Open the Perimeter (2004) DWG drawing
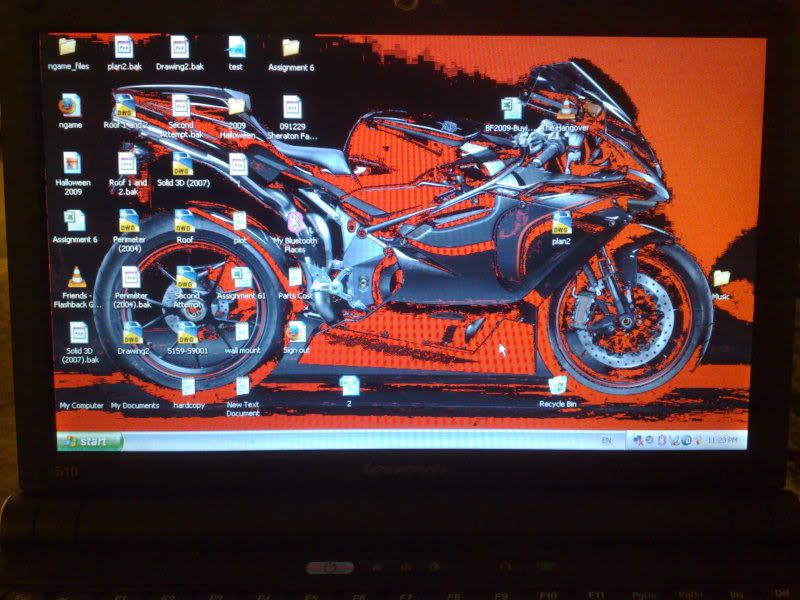800x600 pixels. [x=129, y=221]
